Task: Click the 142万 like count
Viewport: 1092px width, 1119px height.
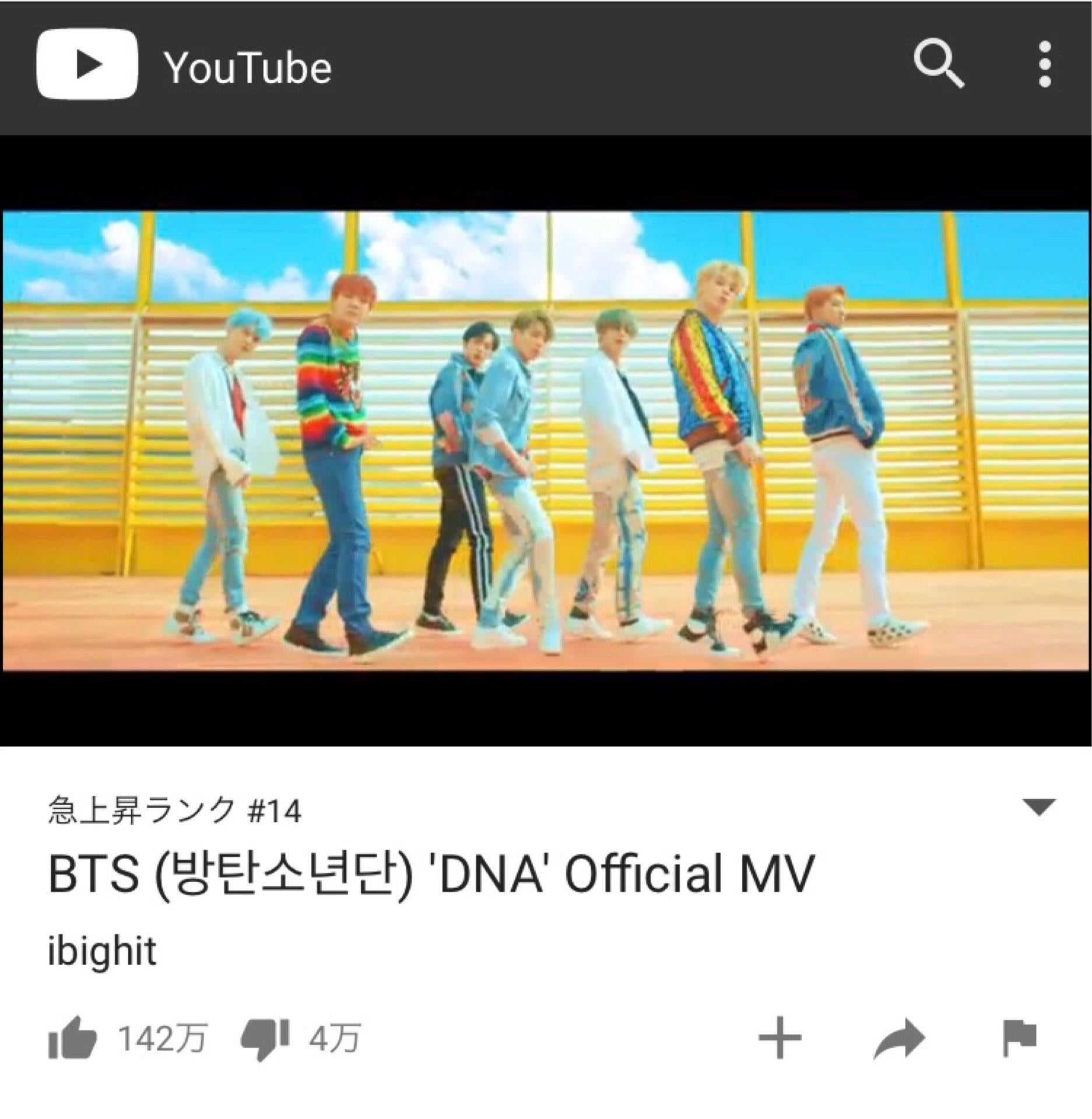Action: [163, 1038]
